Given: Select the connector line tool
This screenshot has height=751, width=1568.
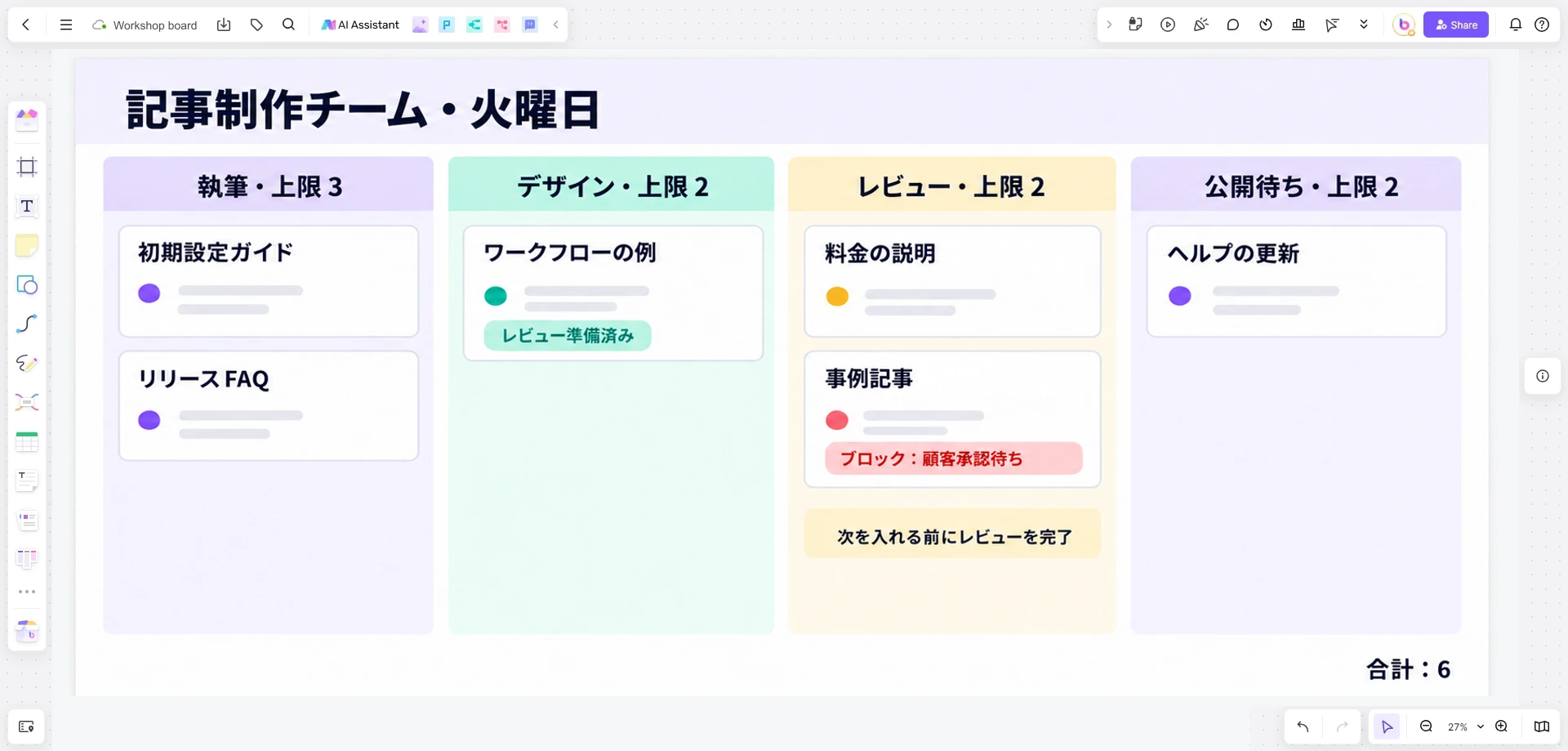Looking at the screenshot, I should 27,324.
